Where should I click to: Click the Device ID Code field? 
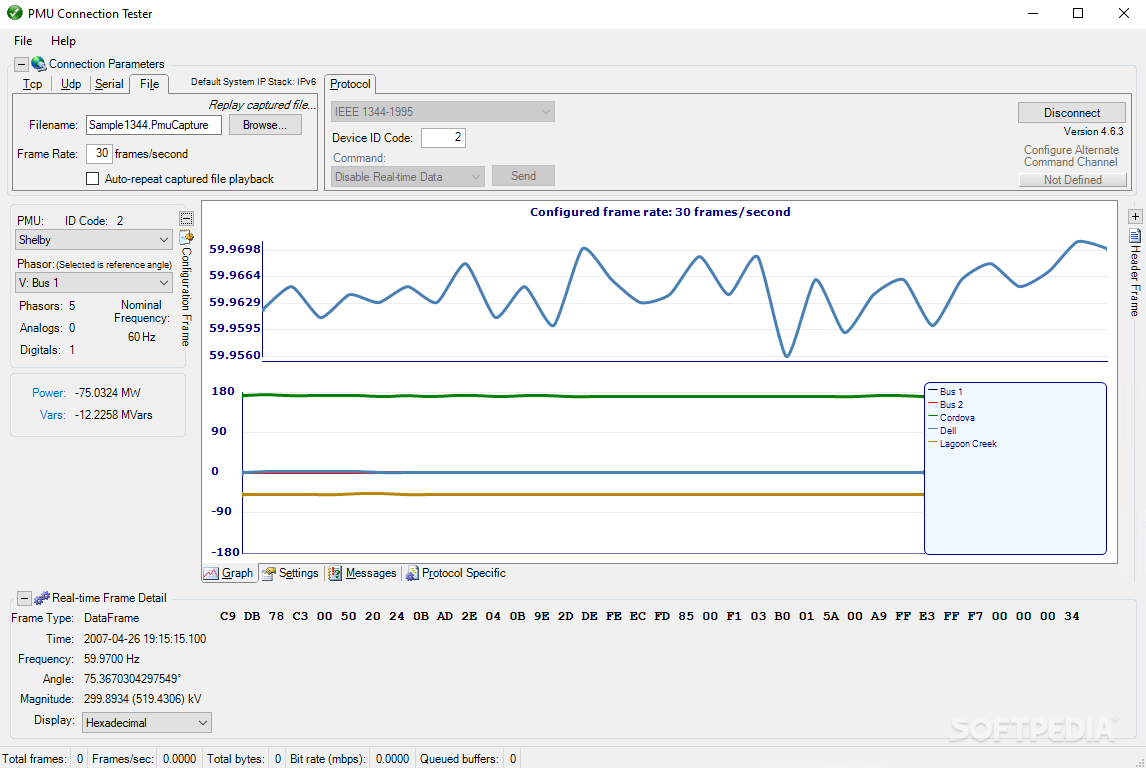coord(443,137)
